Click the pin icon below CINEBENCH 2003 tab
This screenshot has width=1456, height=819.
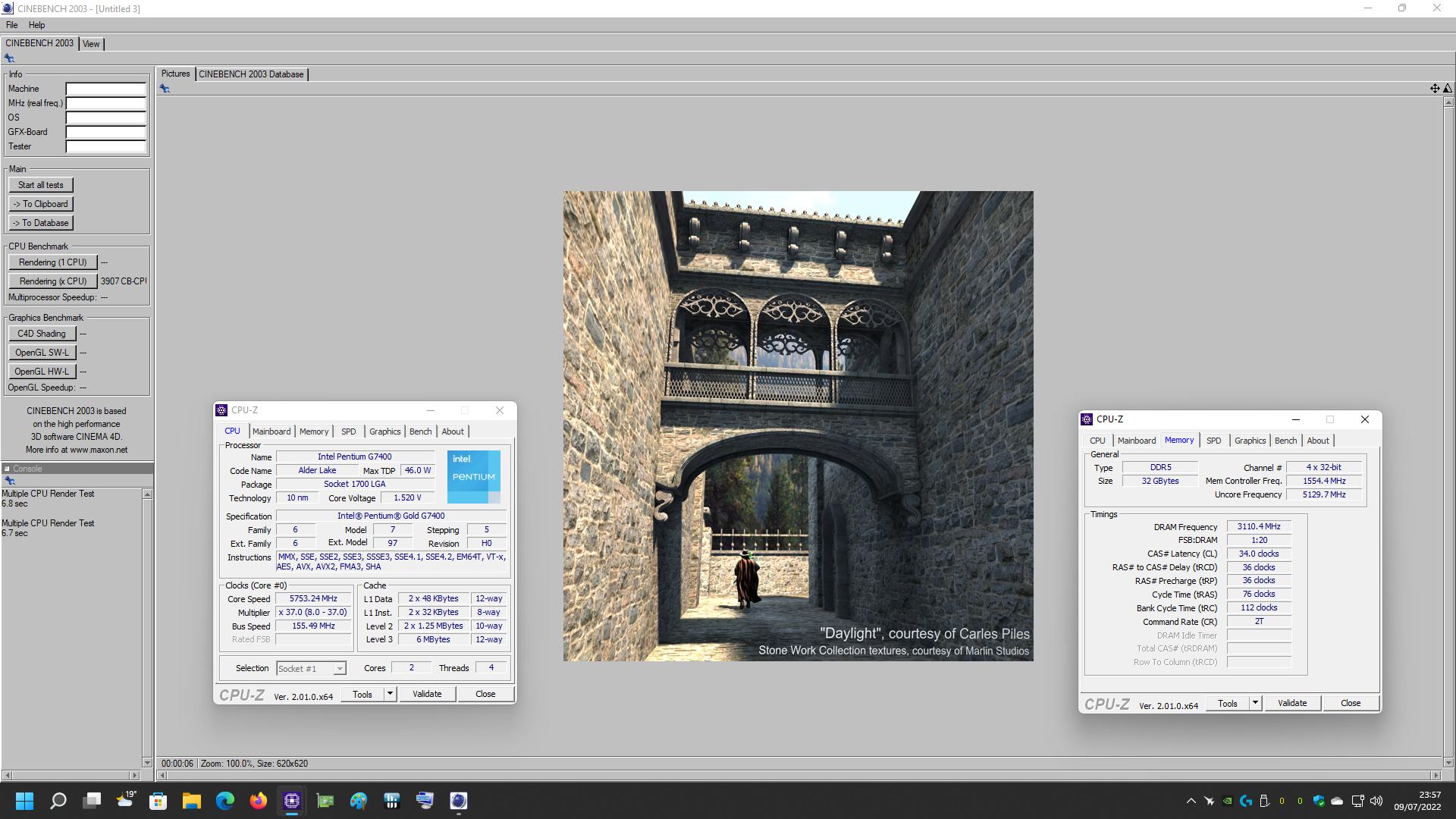(9, 58)
